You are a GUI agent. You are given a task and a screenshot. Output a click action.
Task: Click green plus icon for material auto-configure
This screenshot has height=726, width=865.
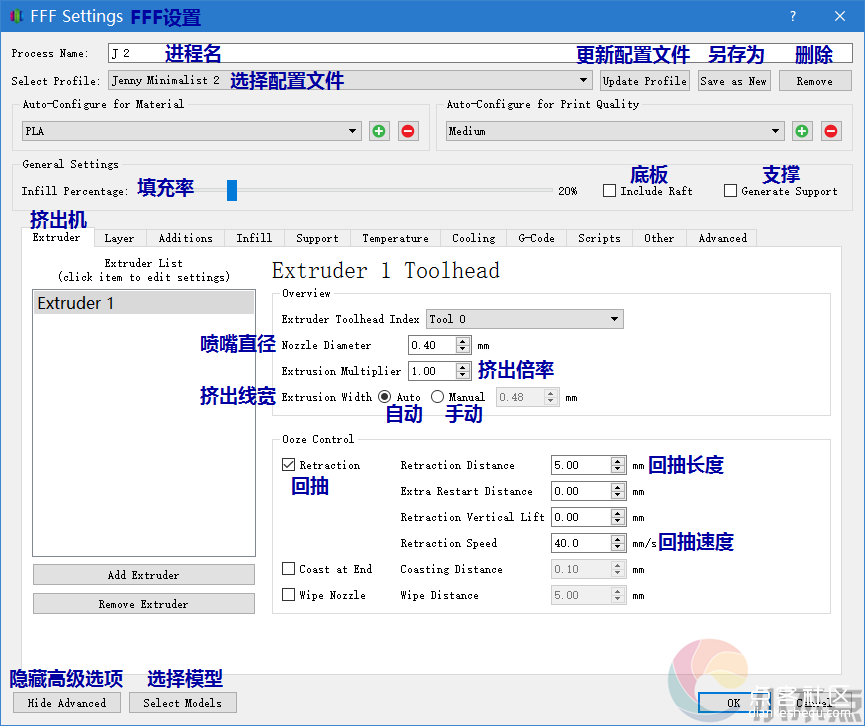pyautogui.click(x=379, y=131)
